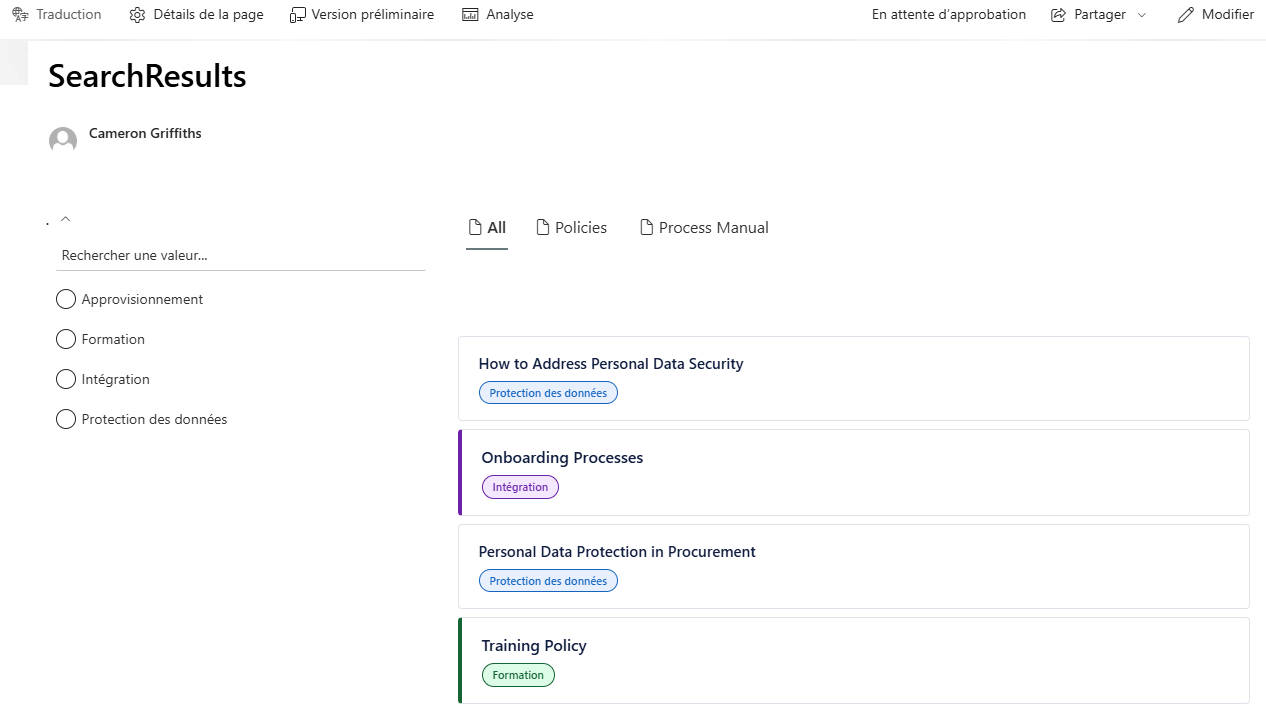Open Détails de la page
Screen dimensions: 1266x706
coord(197,15)
